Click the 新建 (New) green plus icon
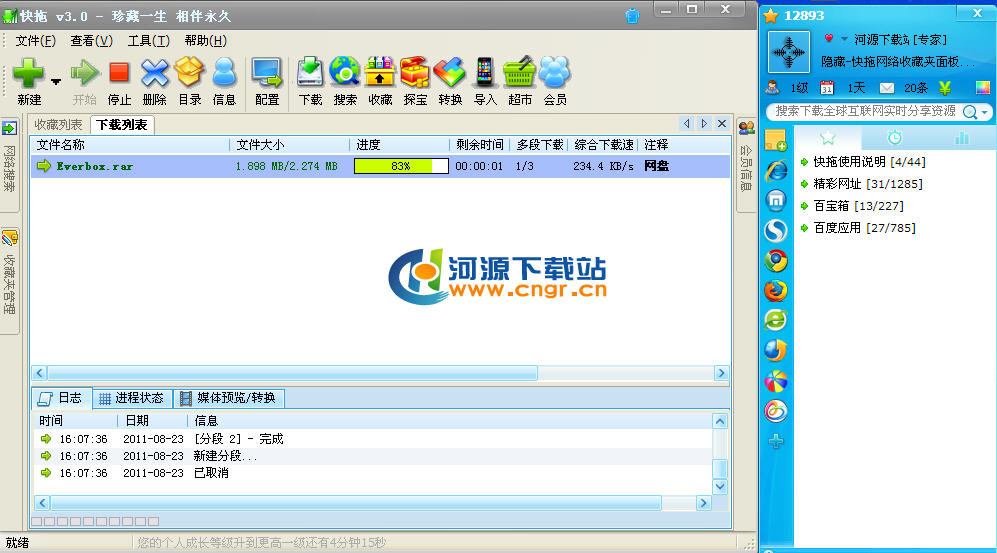The width and height of the screenshot is (997, 553). (29, 73)
